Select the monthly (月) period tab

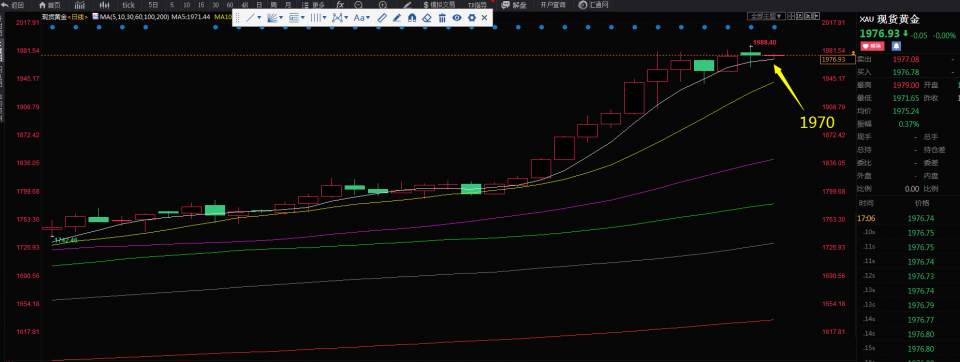tap(288, 5)
